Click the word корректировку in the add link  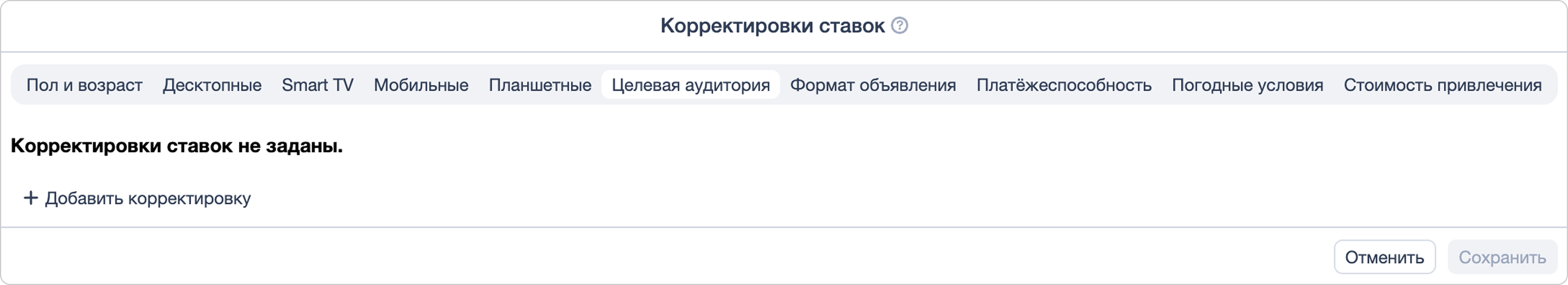(x=190, y=198)
